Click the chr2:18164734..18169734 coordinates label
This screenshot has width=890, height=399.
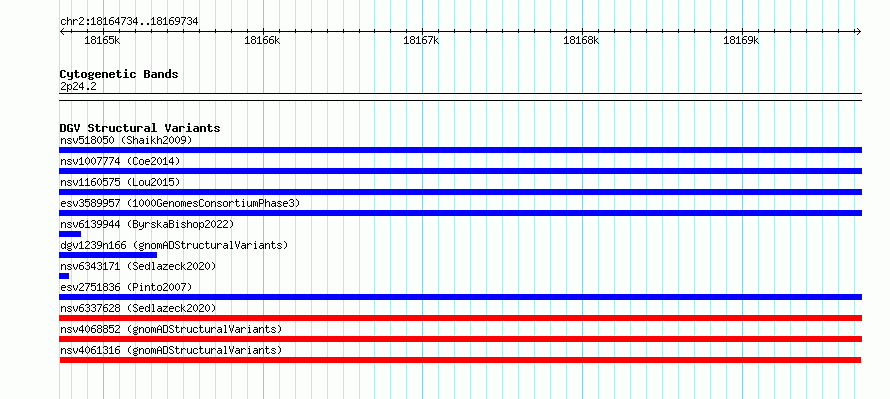129,22
